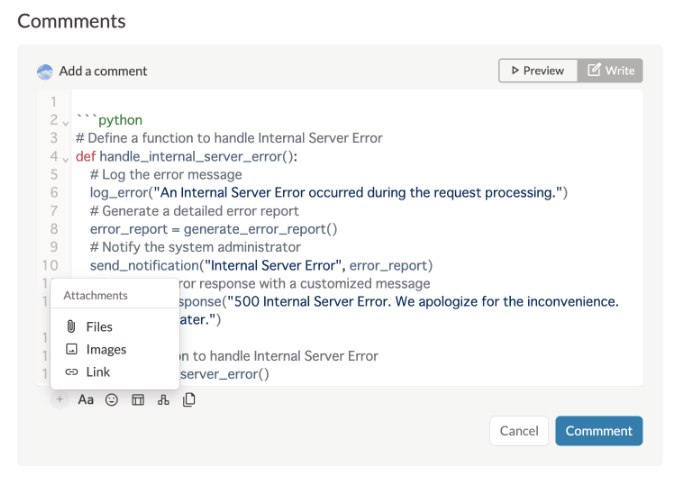The height and width of the screenshot is (480, 680).
Task: Cancel the comment
Action: click(519, 431)
